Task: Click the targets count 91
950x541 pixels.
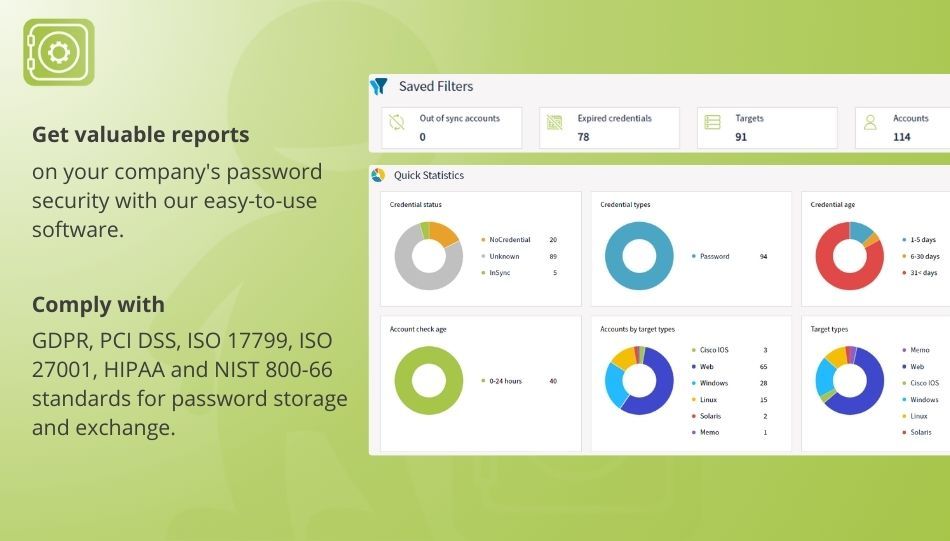Action: point(741,137)
